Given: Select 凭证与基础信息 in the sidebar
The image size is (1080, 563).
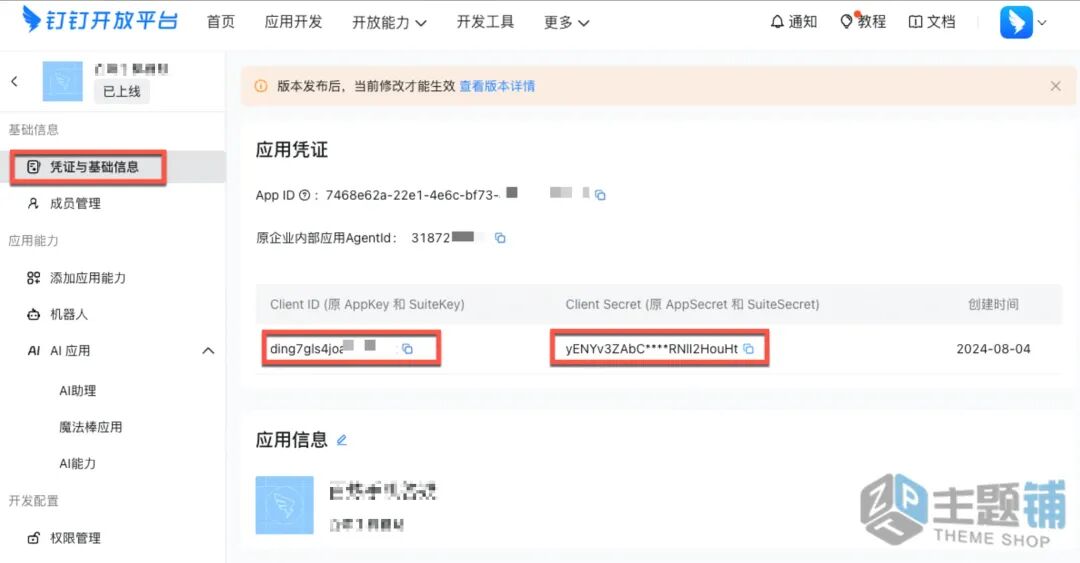Looking at the screenshot, I should (113, 167).
